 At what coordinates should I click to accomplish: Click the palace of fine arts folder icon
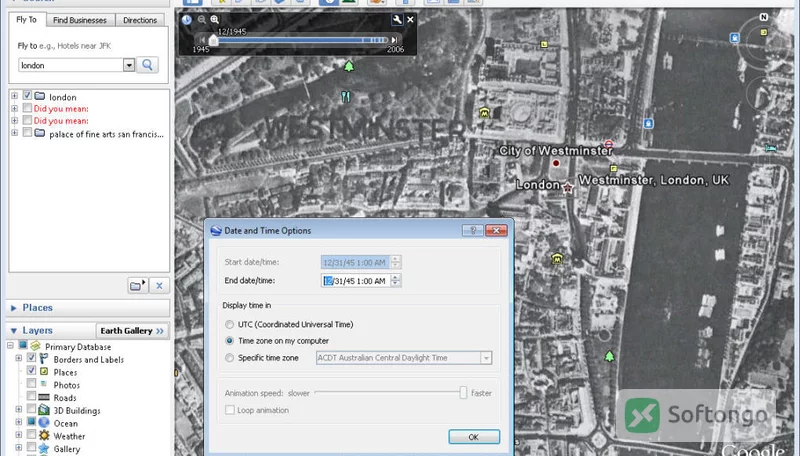click(x=40, y=133)
